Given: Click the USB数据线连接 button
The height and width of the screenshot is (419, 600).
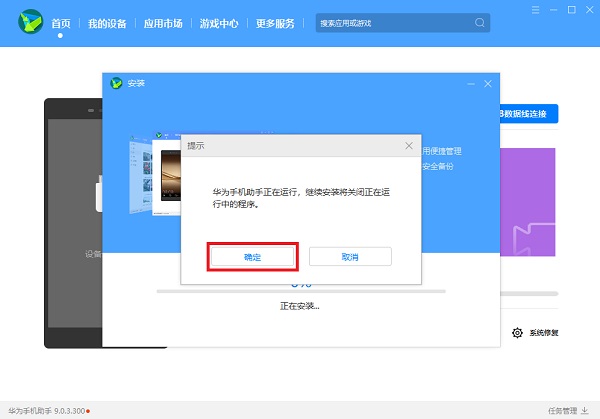Looking at the screenshot, I should [529, 114].
